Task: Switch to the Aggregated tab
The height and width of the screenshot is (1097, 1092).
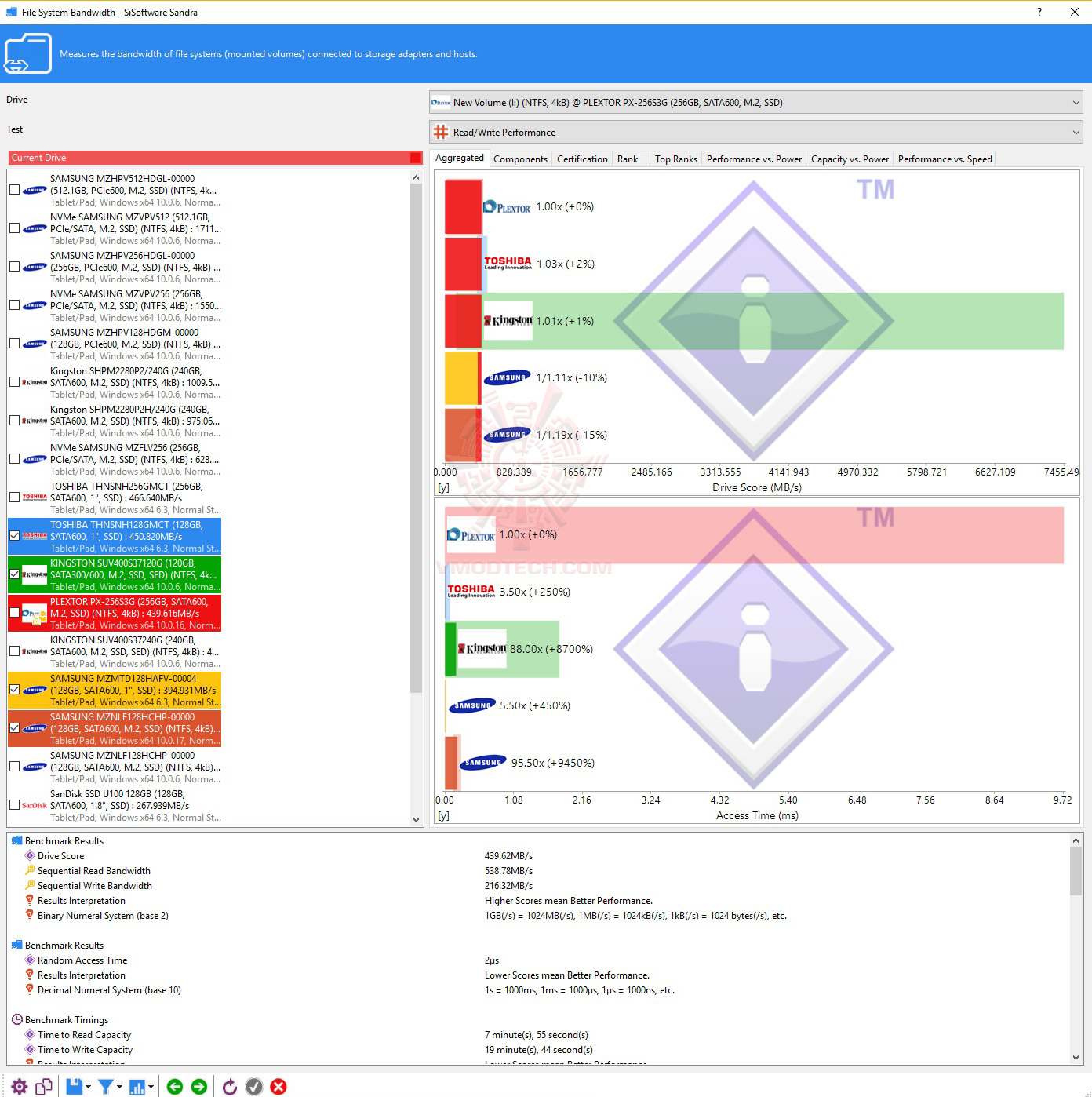Action: coord(460,159)
